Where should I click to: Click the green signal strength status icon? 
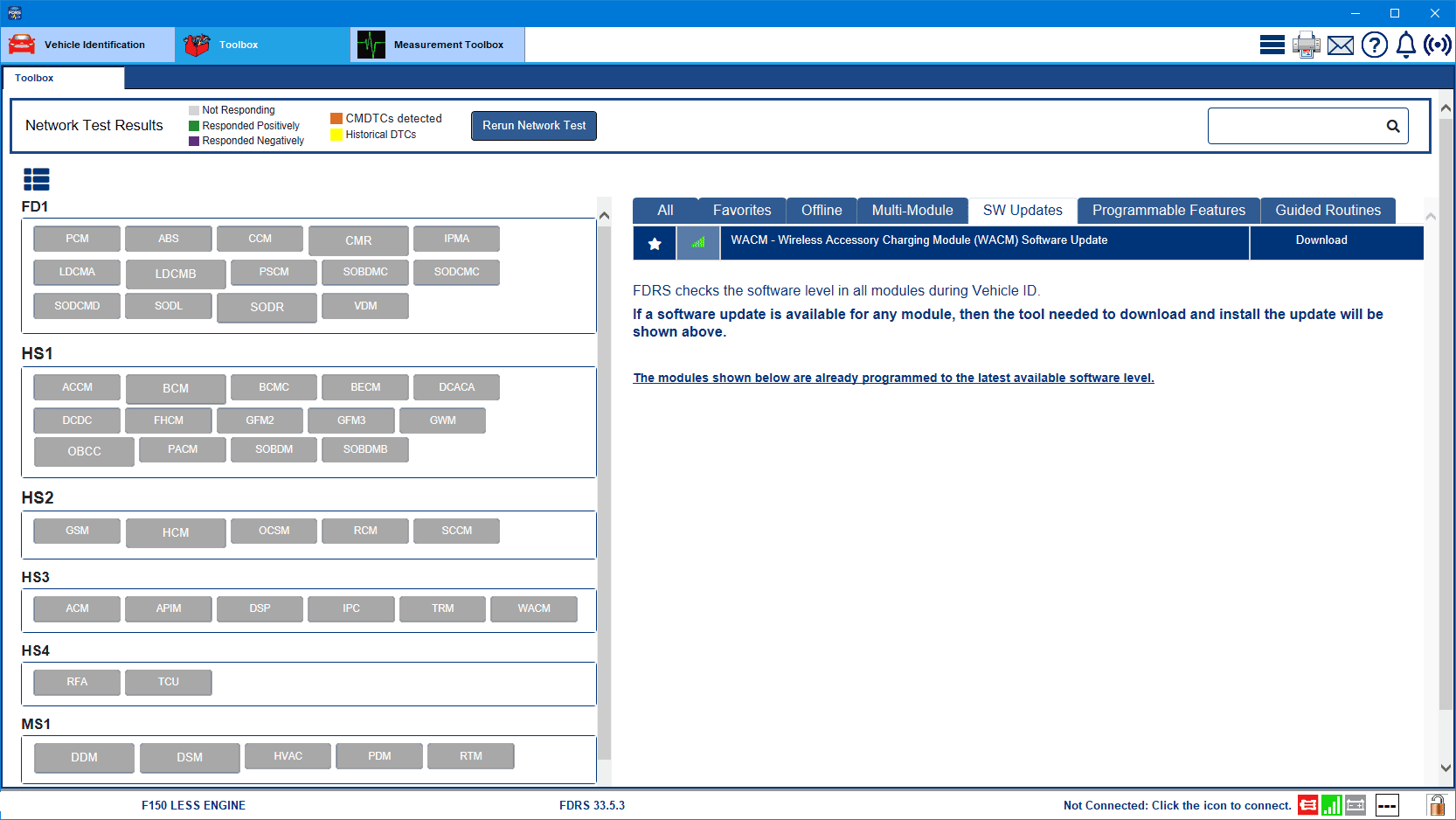1331,805
